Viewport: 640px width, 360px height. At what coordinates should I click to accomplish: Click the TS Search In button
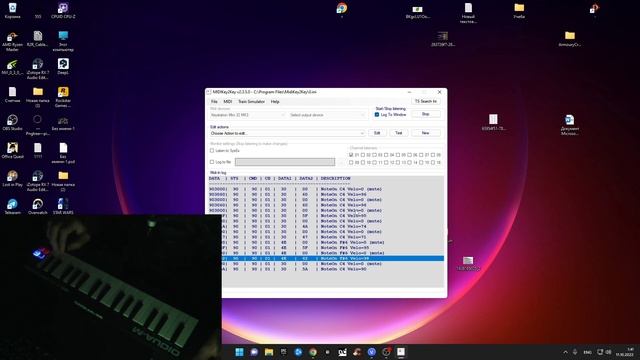[426, 101]
